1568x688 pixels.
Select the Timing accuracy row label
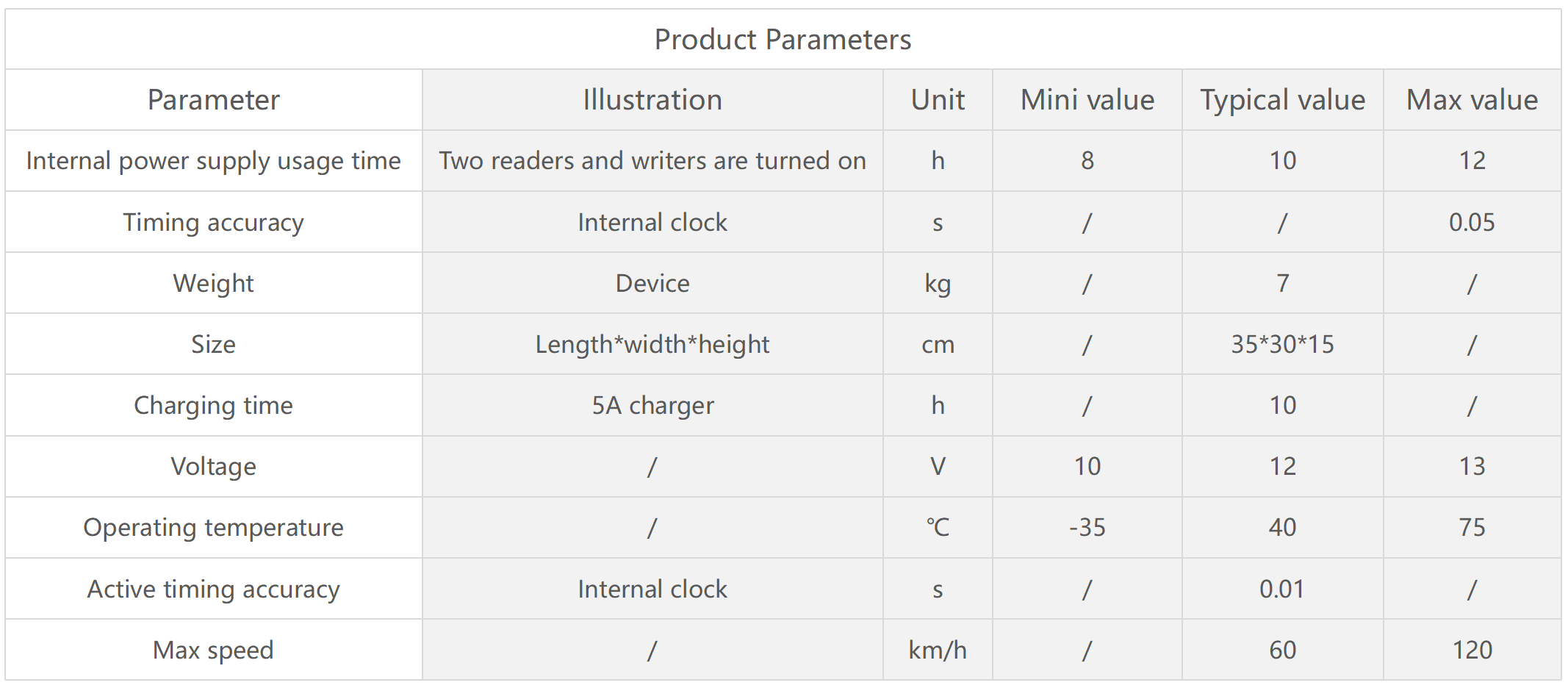214,222
